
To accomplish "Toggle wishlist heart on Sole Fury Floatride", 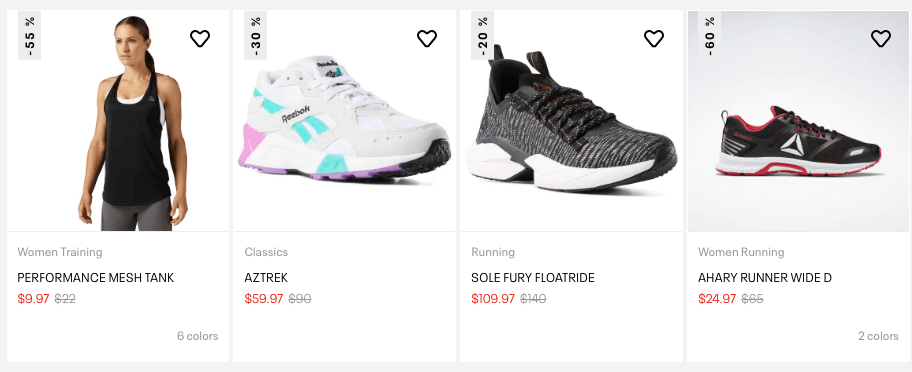I will (x=653, y=39).
